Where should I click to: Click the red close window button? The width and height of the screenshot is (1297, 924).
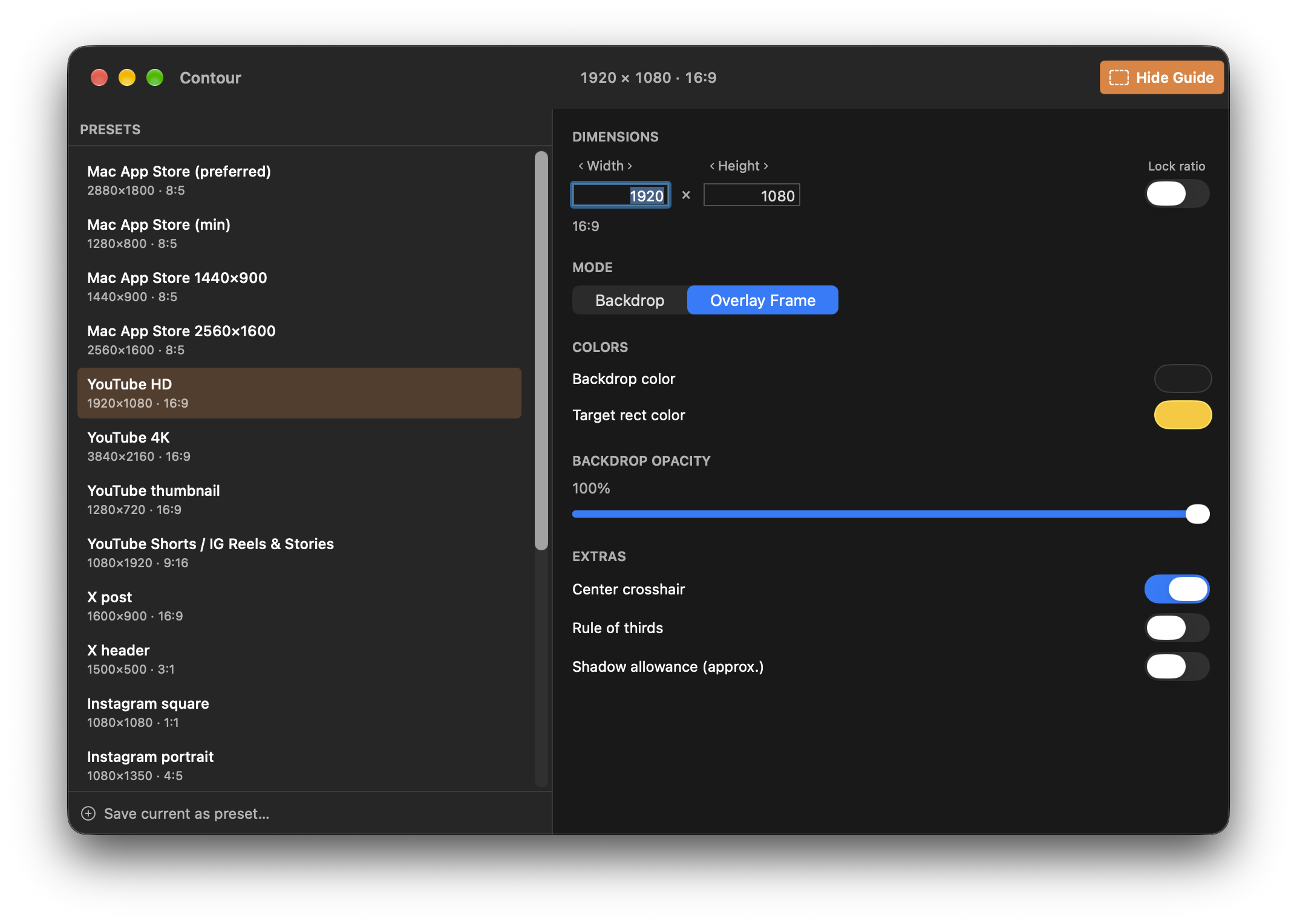(99, 77)
